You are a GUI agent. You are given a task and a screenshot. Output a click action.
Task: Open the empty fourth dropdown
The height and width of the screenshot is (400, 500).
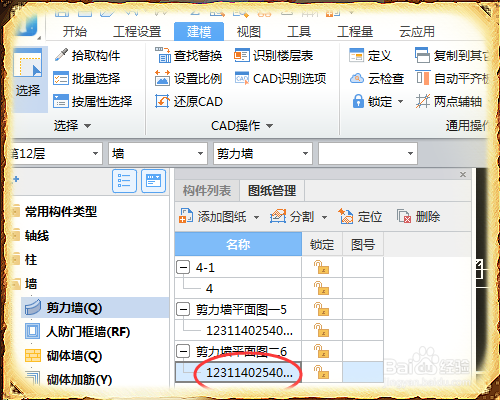(368, 153)
